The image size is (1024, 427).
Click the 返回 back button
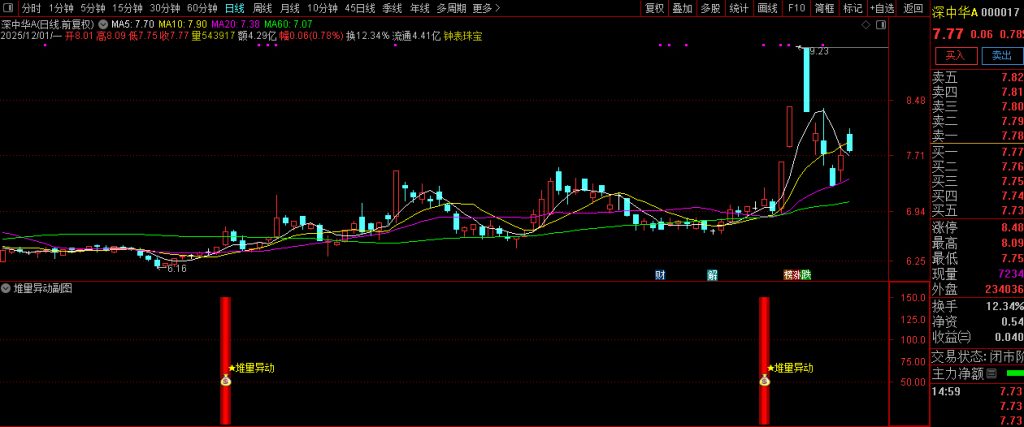tap(913, 8)
